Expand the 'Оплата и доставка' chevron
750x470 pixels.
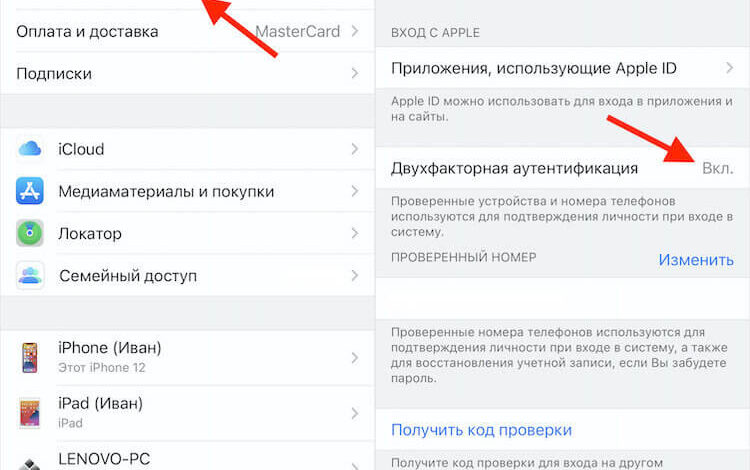354,32
